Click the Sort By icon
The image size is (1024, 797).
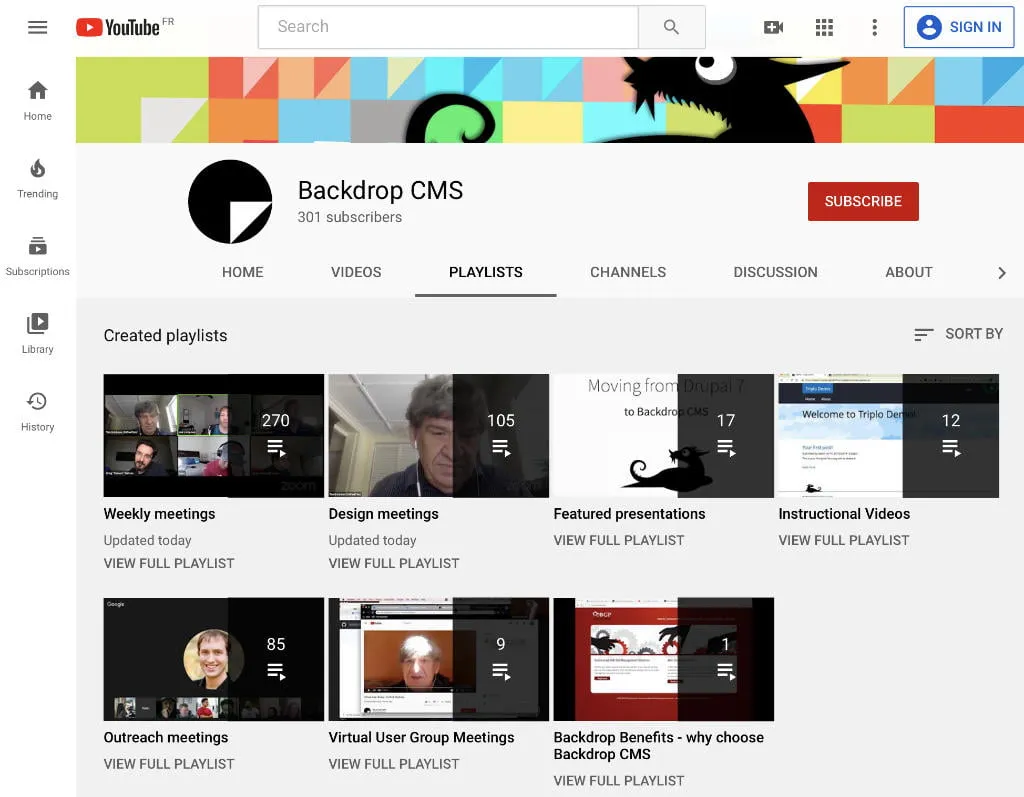point(923,334)
